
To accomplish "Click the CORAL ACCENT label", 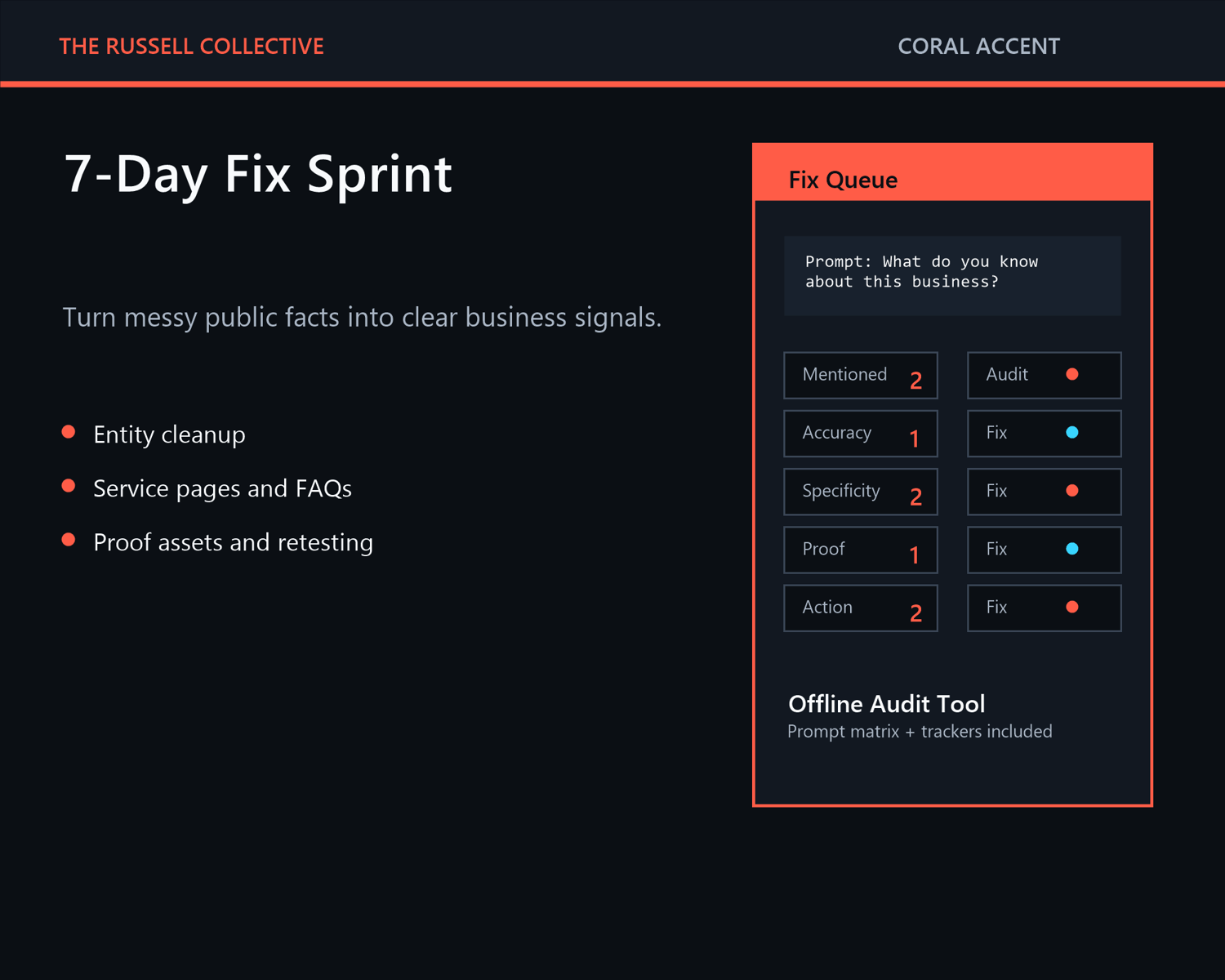I will pyautogui.click(x=978, y=47).
